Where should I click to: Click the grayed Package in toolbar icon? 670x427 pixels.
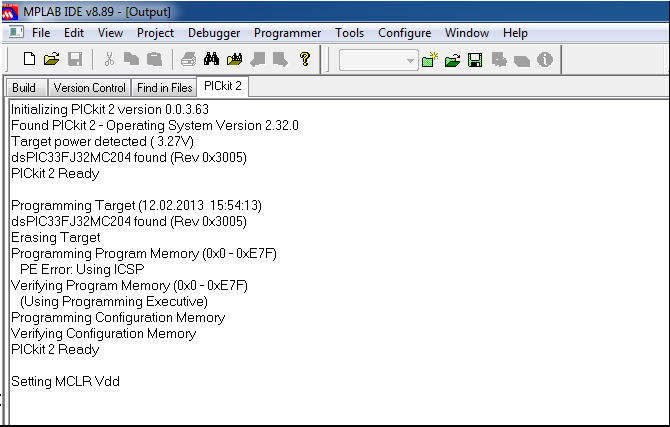(522, 61)
